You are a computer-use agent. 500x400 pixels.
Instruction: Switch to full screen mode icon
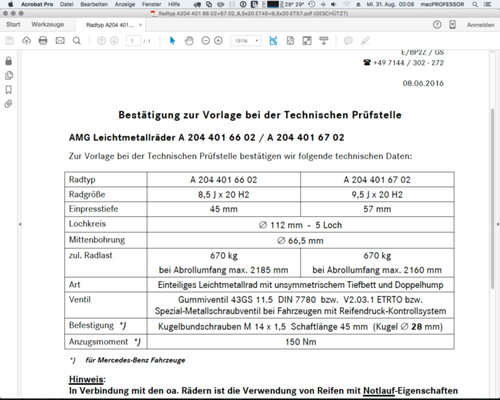click(307, 41)
